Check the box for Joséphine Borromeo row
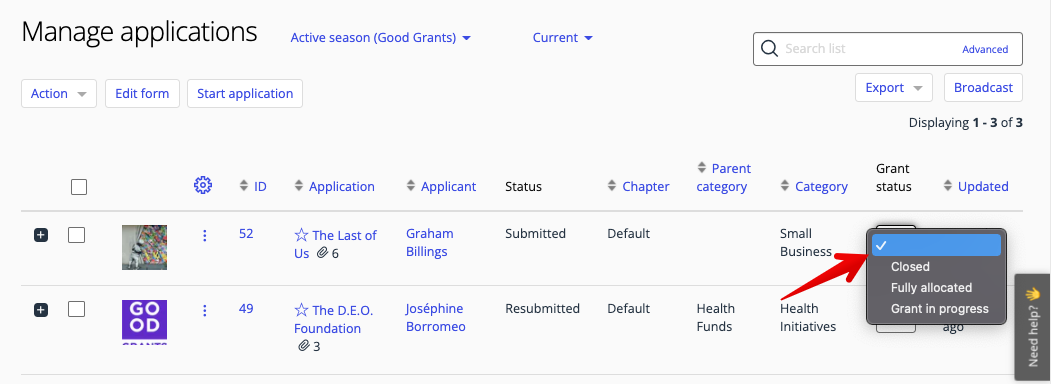The width and height of the screenshot is (1051, 384). [76, 309]
